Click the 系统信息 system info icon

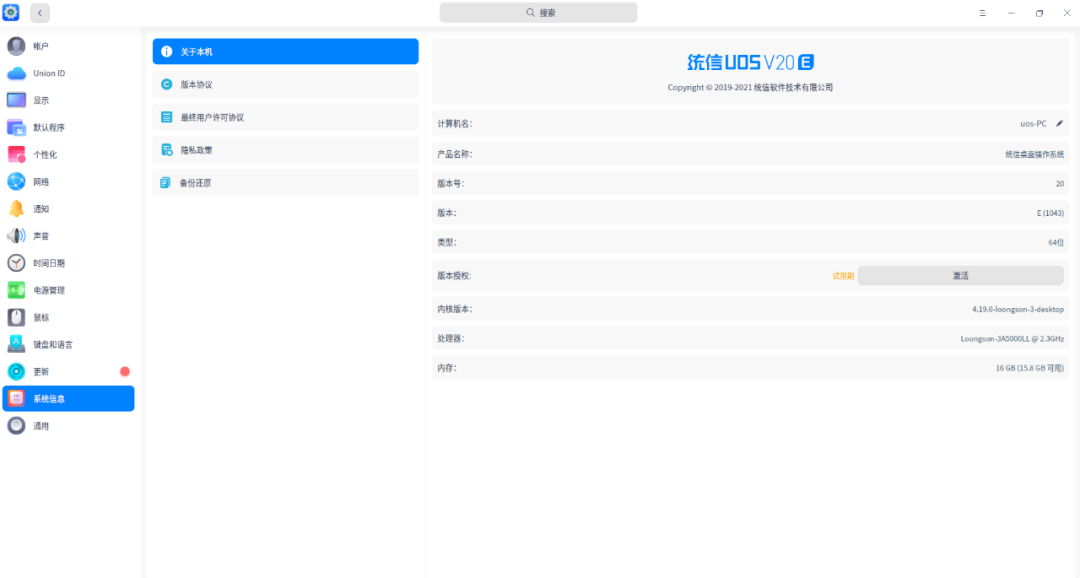16,398
